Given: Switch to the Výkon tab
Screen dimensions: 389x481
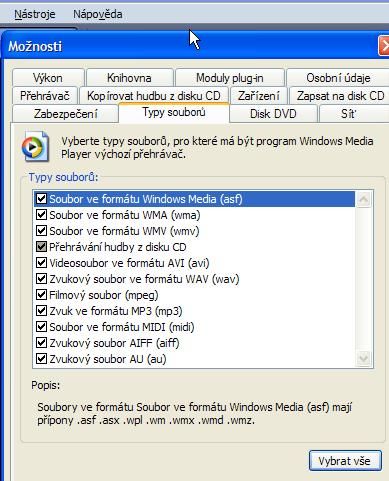Looking at the screenshot, I should click(x=48, y=78).
